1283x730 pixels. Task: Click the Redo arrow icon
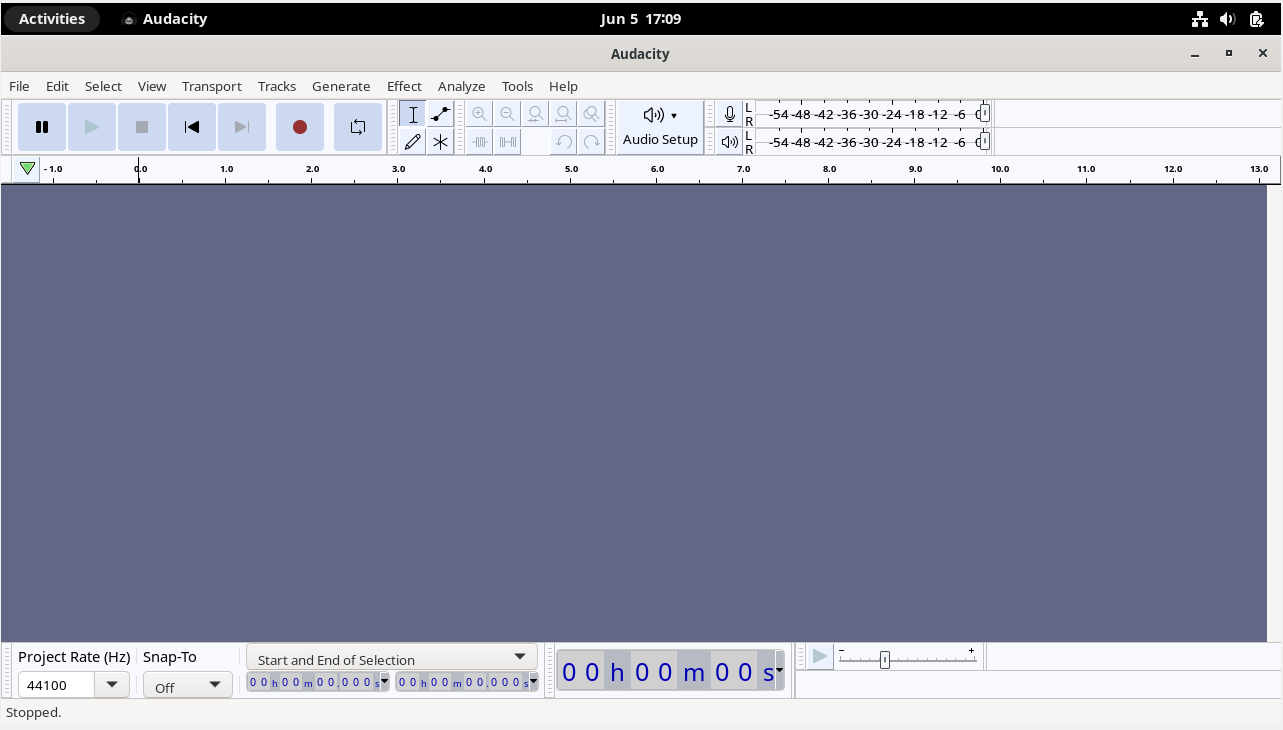592,142
